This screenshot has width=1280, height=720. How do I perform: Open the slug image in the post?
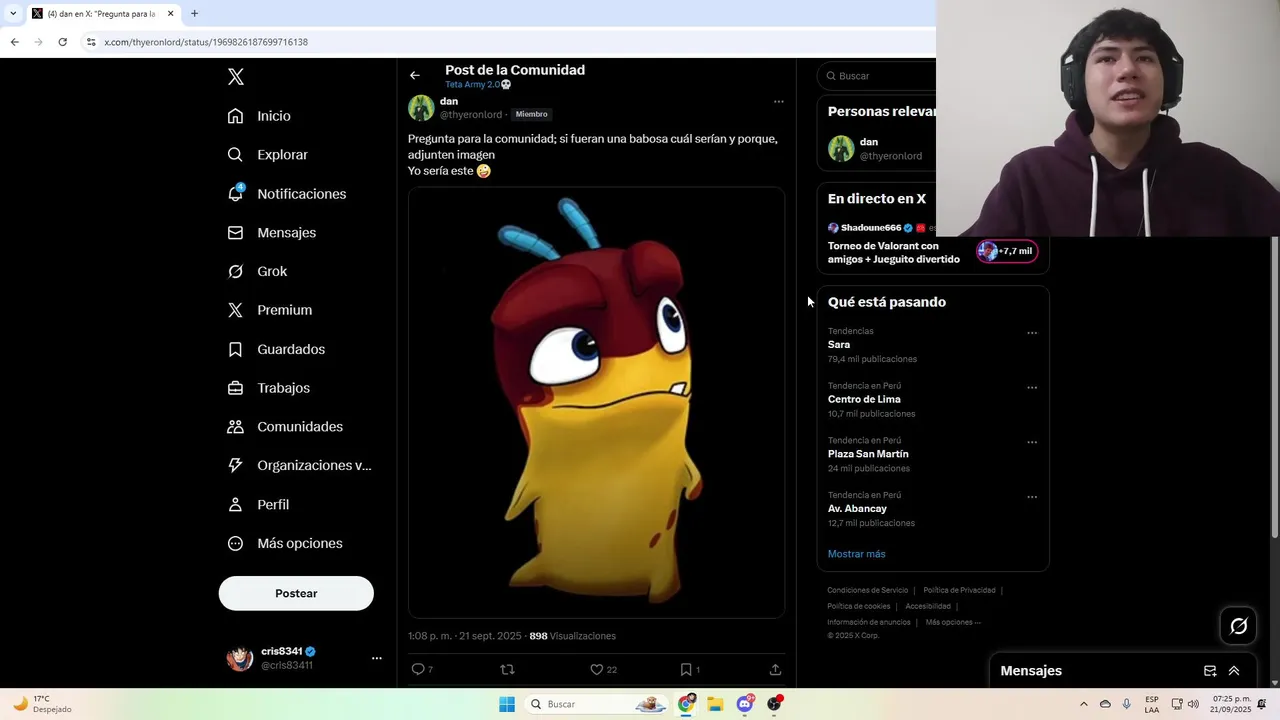[596, 402]
